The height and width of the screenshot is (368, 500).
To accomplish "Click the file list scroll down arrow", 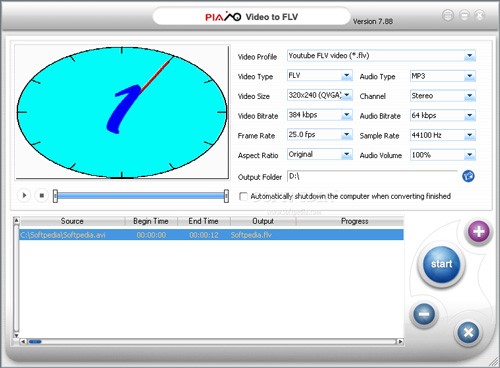I will pyautogui.click(x=16, y=335).
